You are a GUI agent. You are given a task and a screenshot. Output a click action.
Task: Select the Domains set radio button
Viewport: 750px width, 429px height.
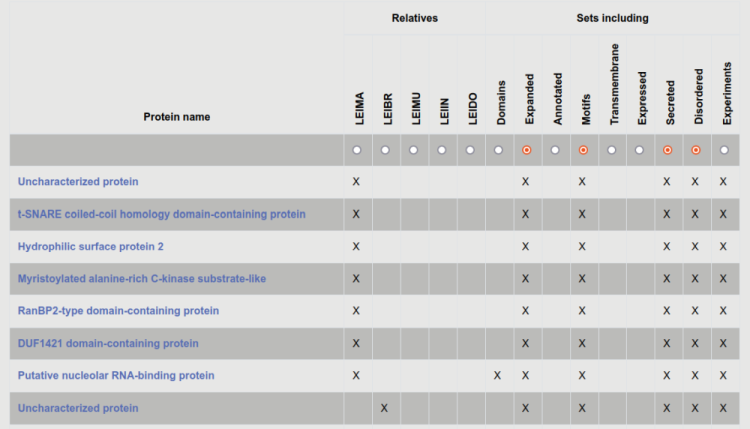[x=498, y=150]
